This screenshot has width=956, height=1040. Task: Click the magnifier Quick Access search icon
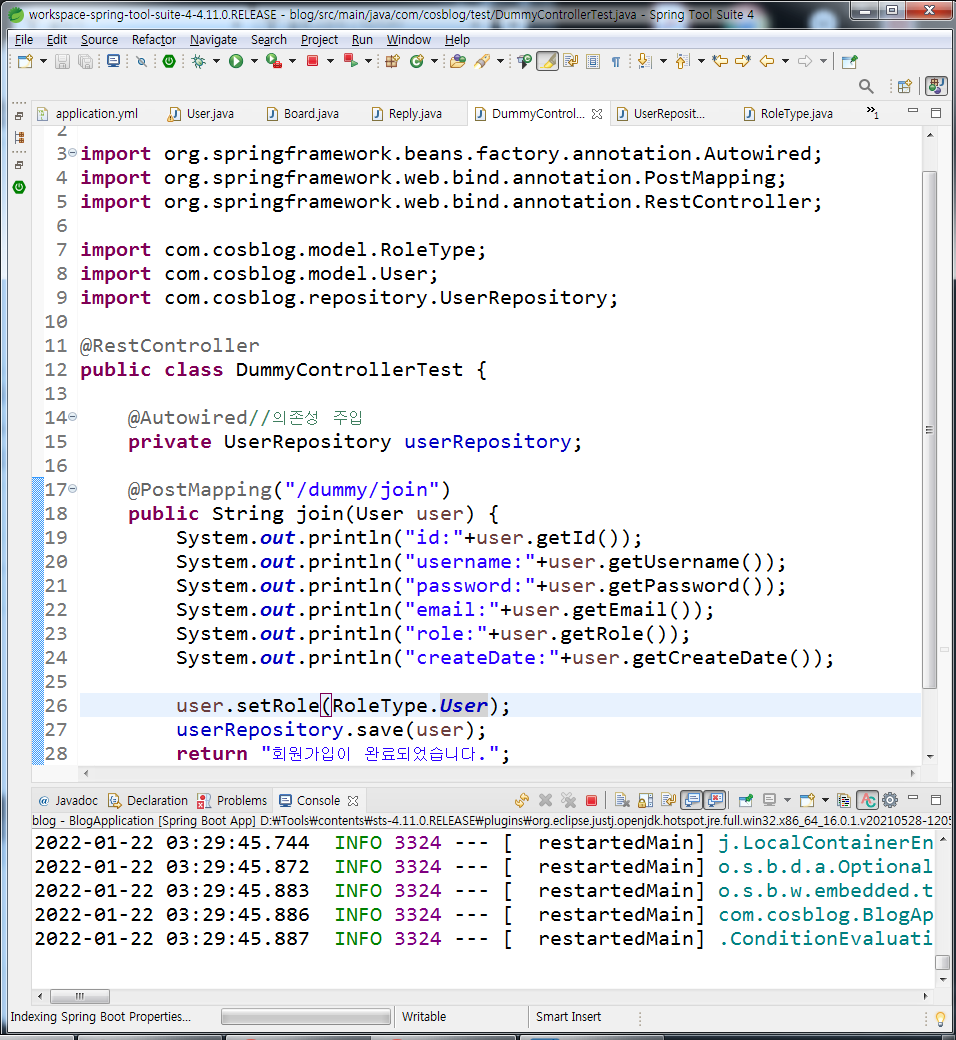tap(866, 86)
